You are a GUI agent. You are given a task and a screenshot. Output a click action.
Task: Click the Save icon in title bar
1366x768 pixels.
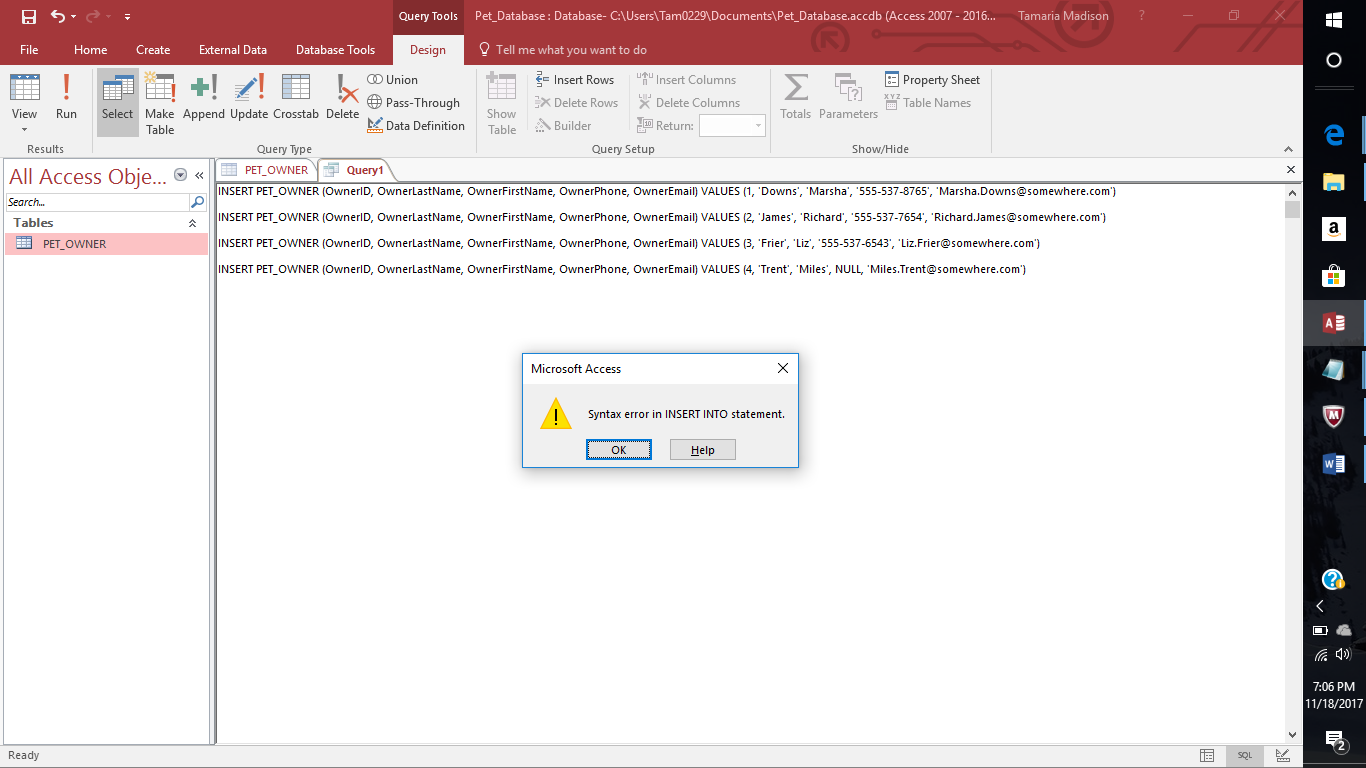tap(28, 16)
